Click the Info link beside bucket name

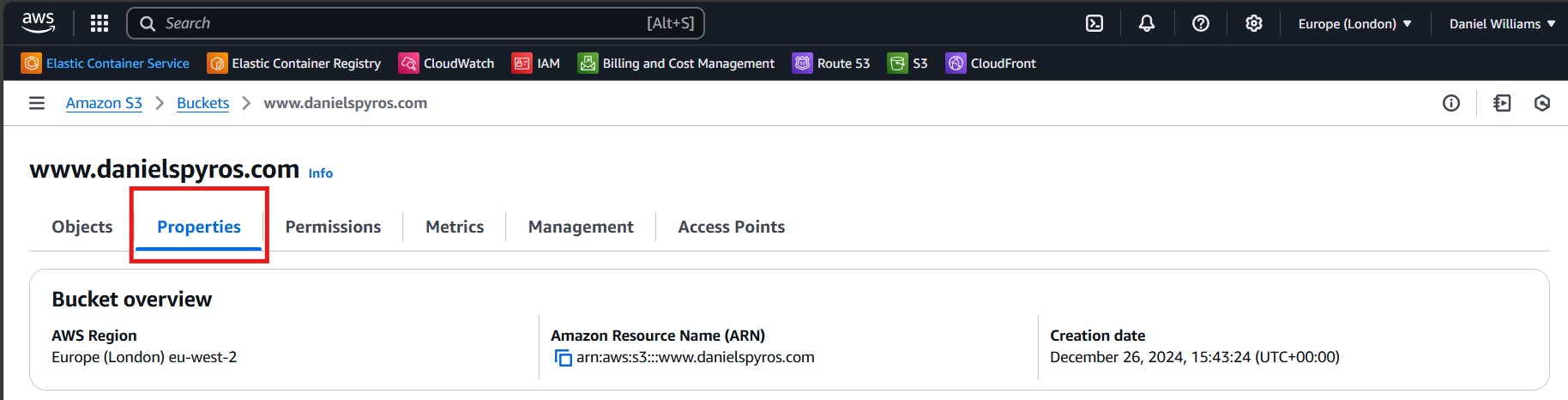[x=321, y=173]
